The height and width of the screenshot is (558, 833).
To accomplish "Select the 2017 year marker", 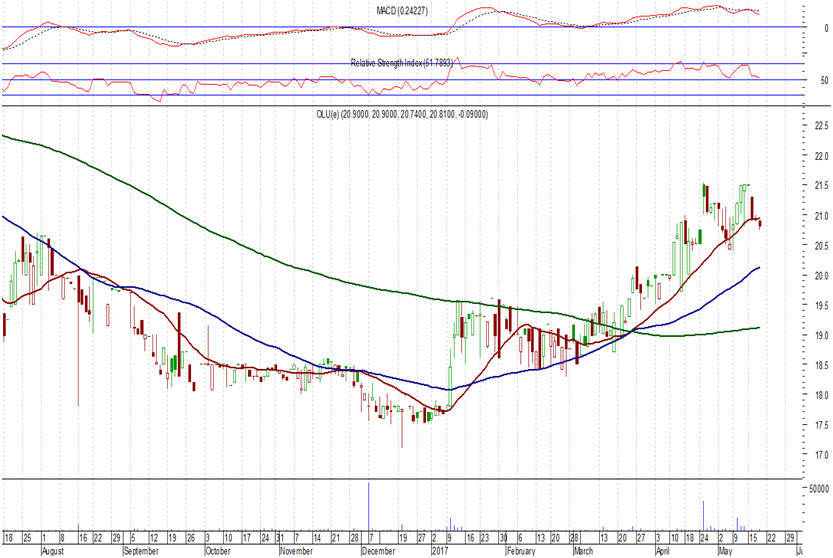I will click(x=441, y=550).
